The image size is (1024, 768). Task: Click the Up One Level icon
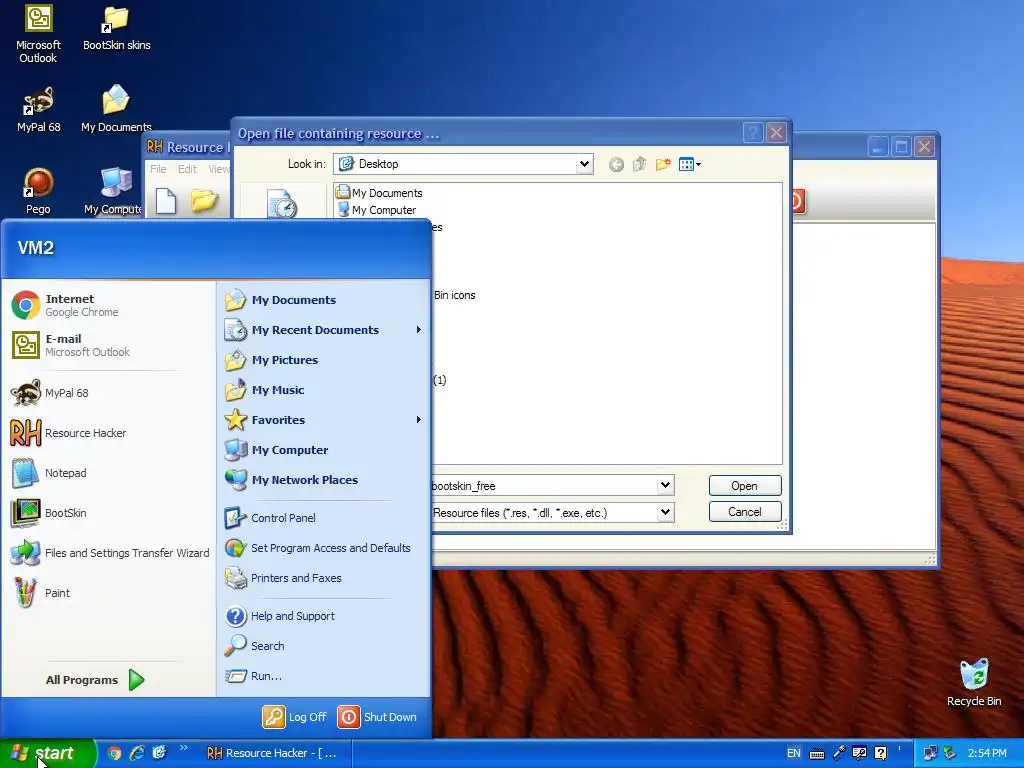[x=639, y=164]
